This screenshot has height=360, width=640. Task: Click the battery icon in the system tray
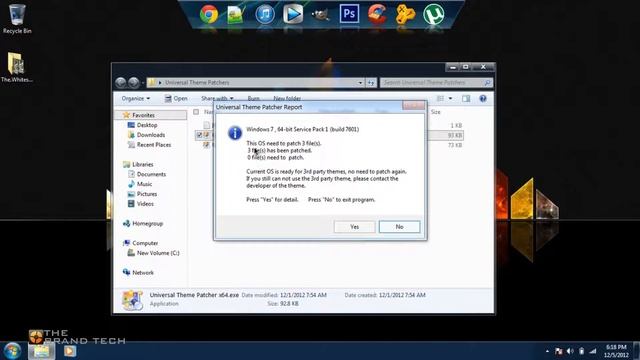coord(582,351)
